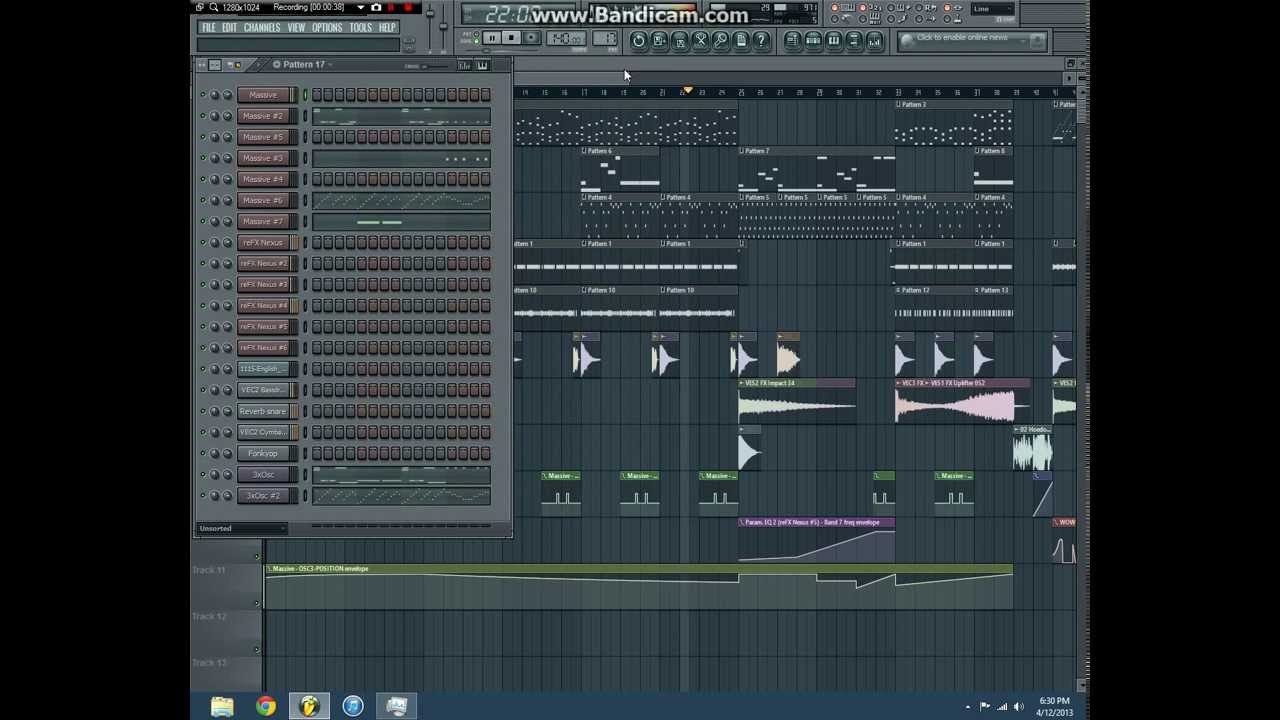Select the Massive OSC3 Position envelope clip
The image size is (1280, 720).
pos(639,587)
